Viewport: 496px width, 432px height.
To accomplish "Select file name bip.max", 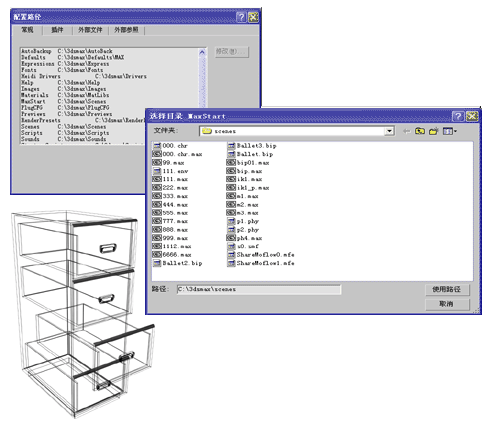I will pos(249,171).
